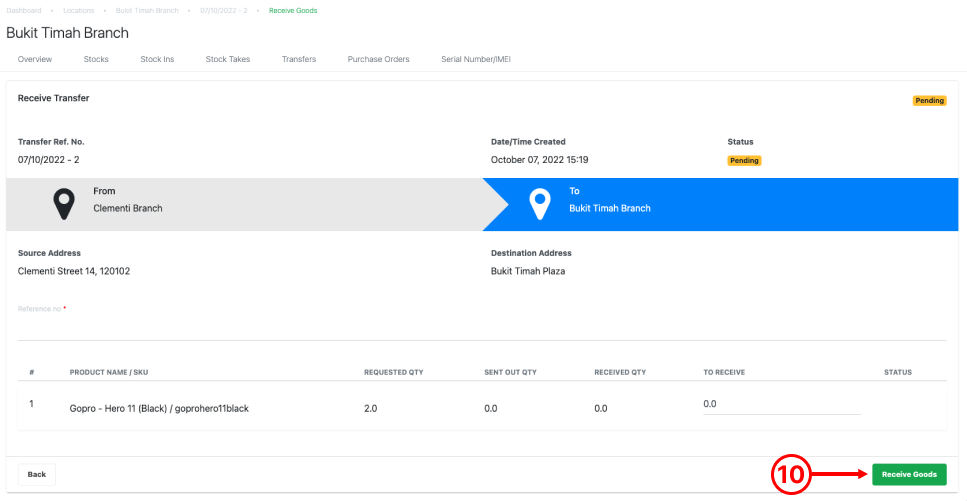This screenshot has width=967, height=501.
Task: Go back using the Back button
Action: [37, 474]
